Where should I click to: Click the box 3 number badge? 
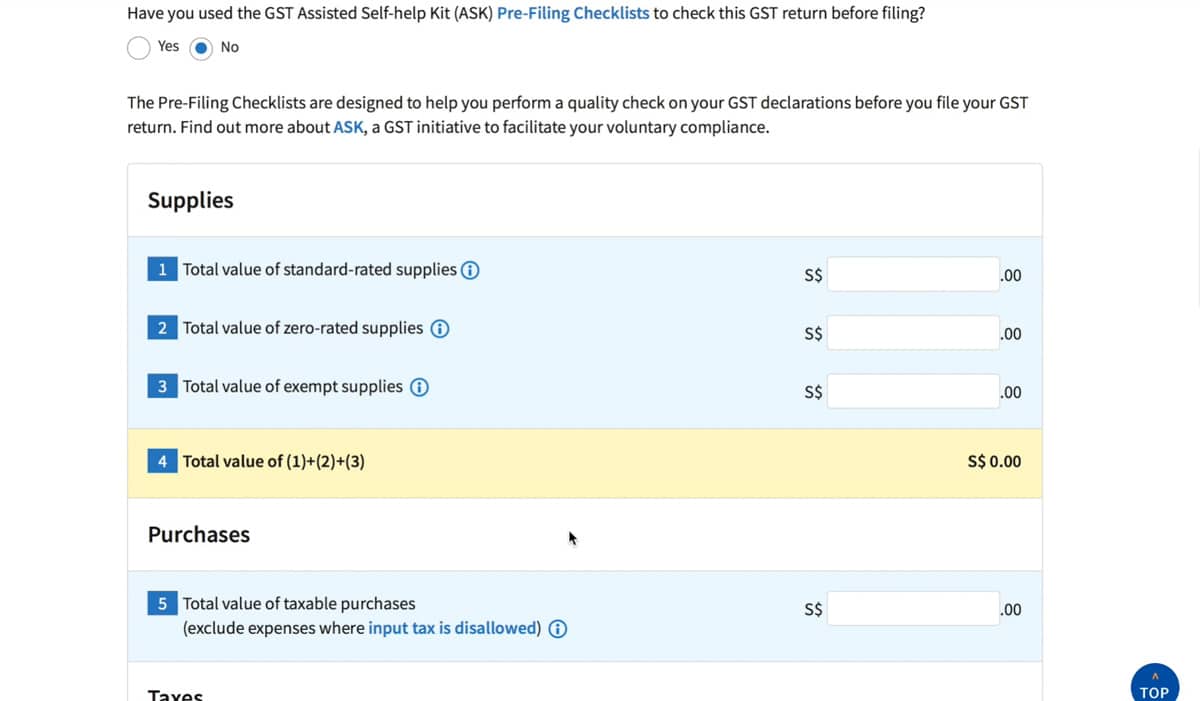[x=163, y=387]
